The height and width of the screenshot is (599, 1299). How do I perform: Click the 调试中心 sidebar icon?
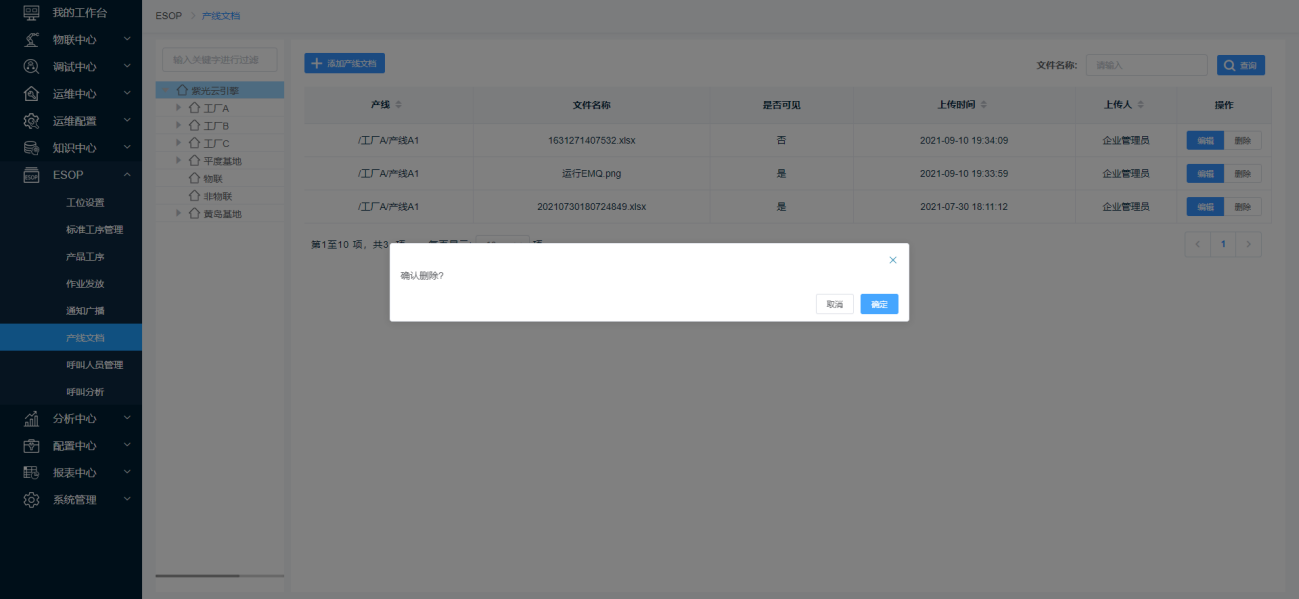[x=31, y=67]
